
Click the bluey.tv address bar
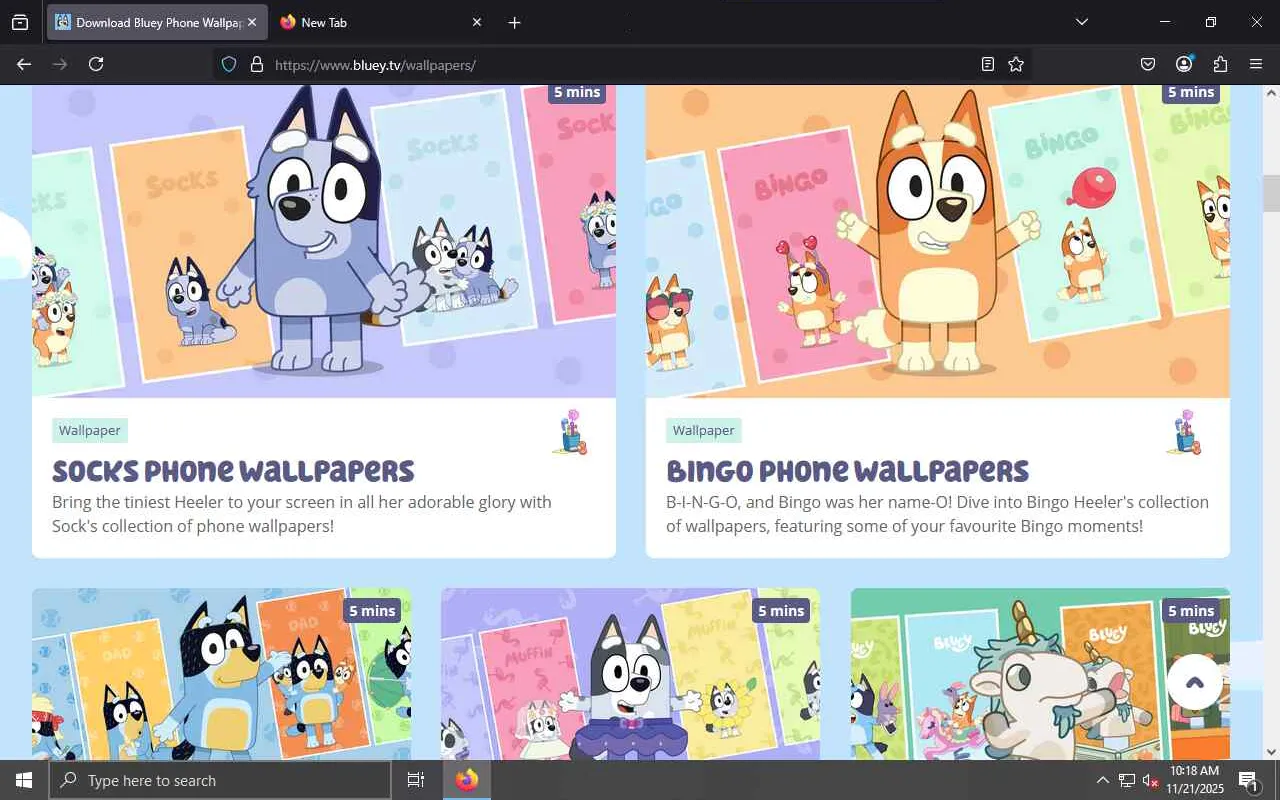[x=622, y=65]
